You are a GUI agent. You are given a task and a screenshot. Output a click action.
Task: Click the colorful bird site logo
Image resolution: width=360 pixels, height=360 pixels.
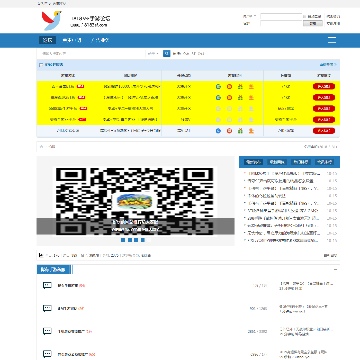click(x=51, y=20)
